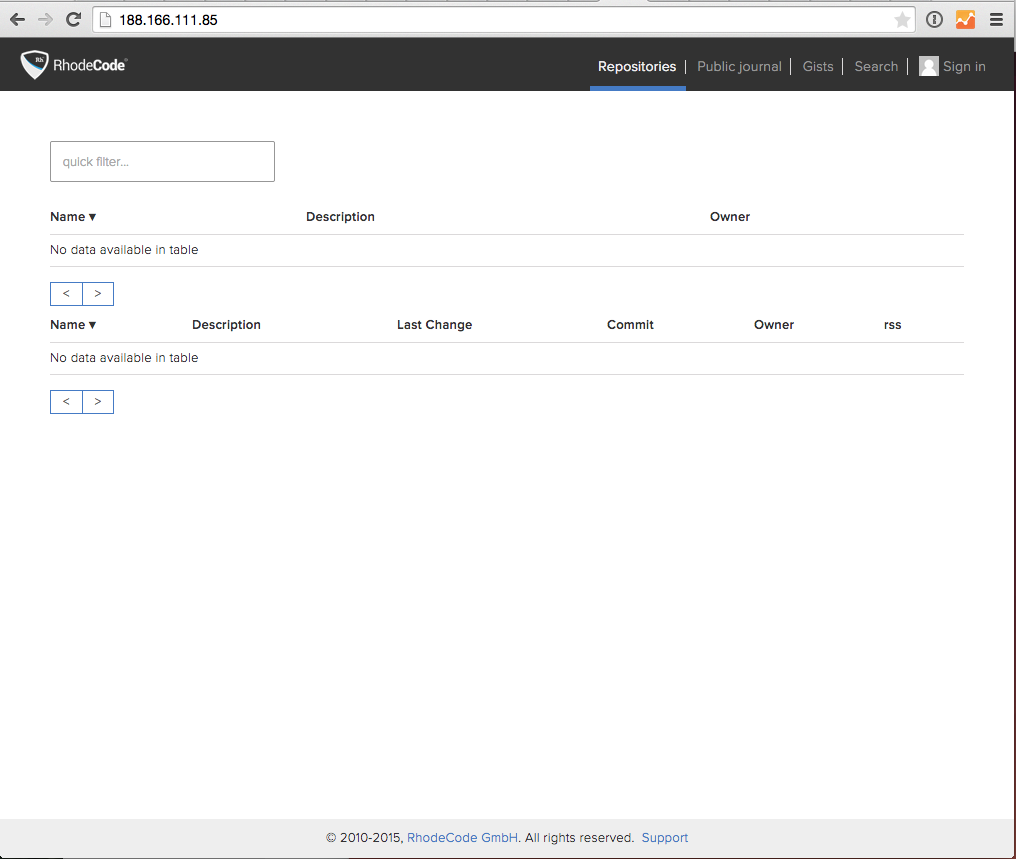Focus the quick filter input field
This screenshot has width=1016, height=859.
(x=162, y=161)
